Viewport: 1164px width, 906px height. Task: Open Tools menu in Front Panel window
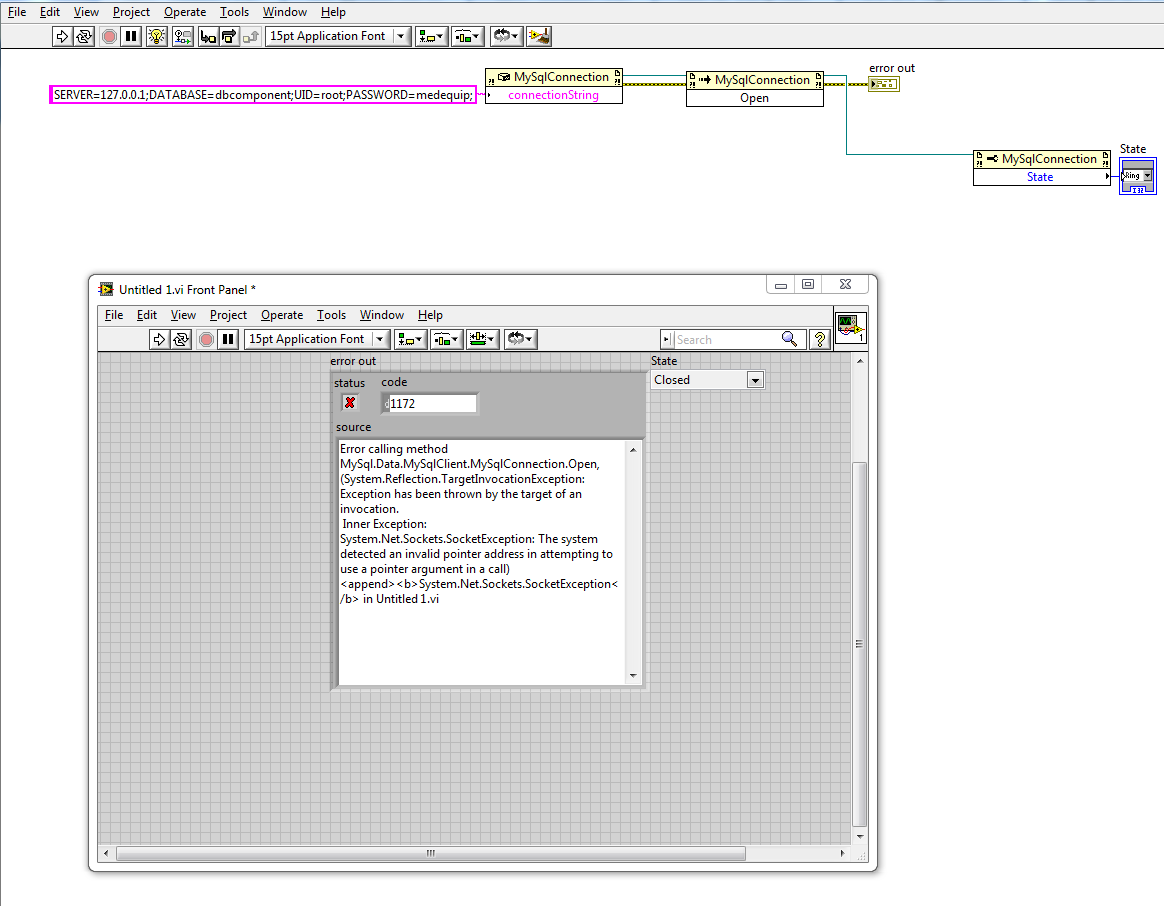click(331, 315)
